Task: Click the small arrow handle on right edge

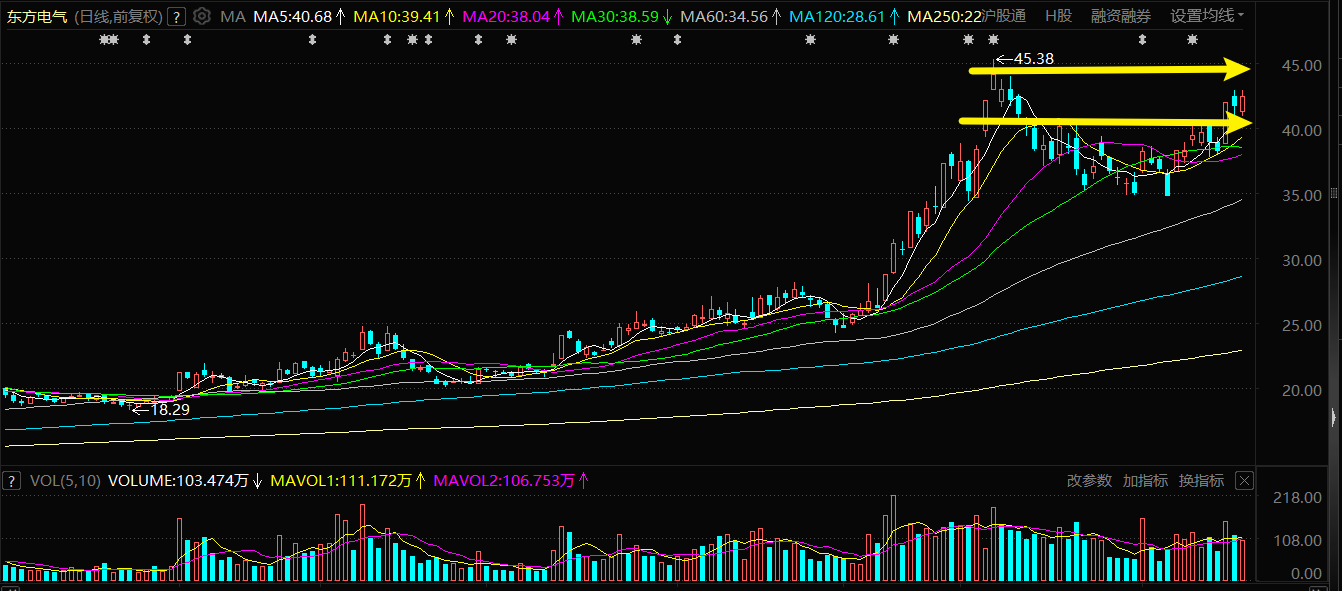Action: [x=1334, y=416]
